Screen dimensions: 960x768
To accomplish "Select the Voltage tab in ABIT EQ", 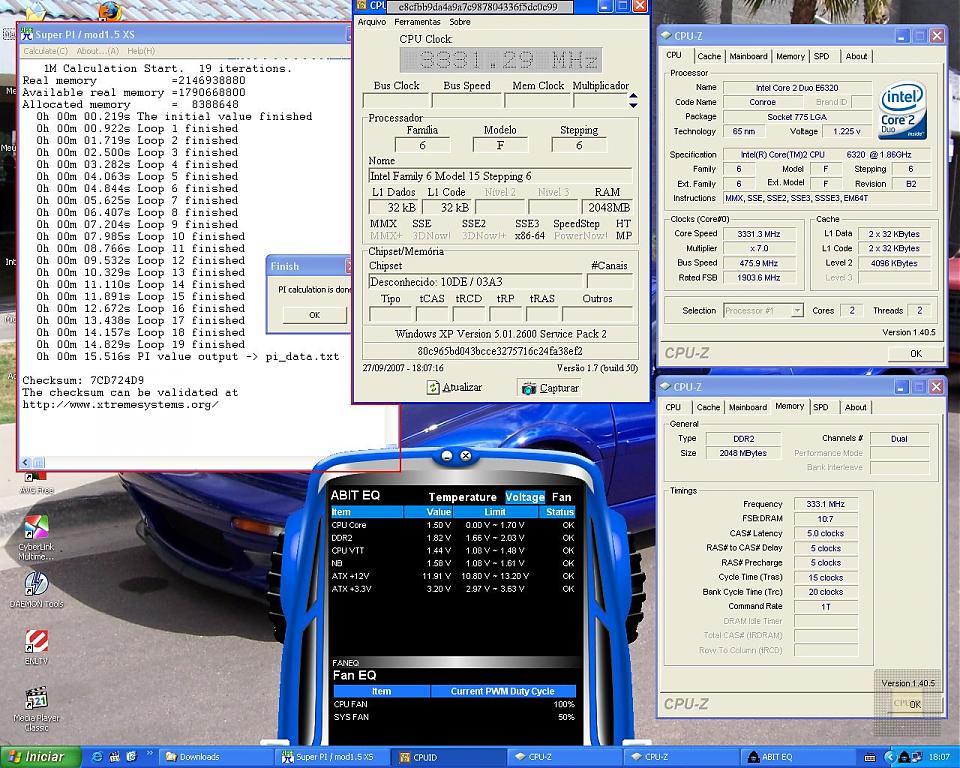I will point(525,497).
